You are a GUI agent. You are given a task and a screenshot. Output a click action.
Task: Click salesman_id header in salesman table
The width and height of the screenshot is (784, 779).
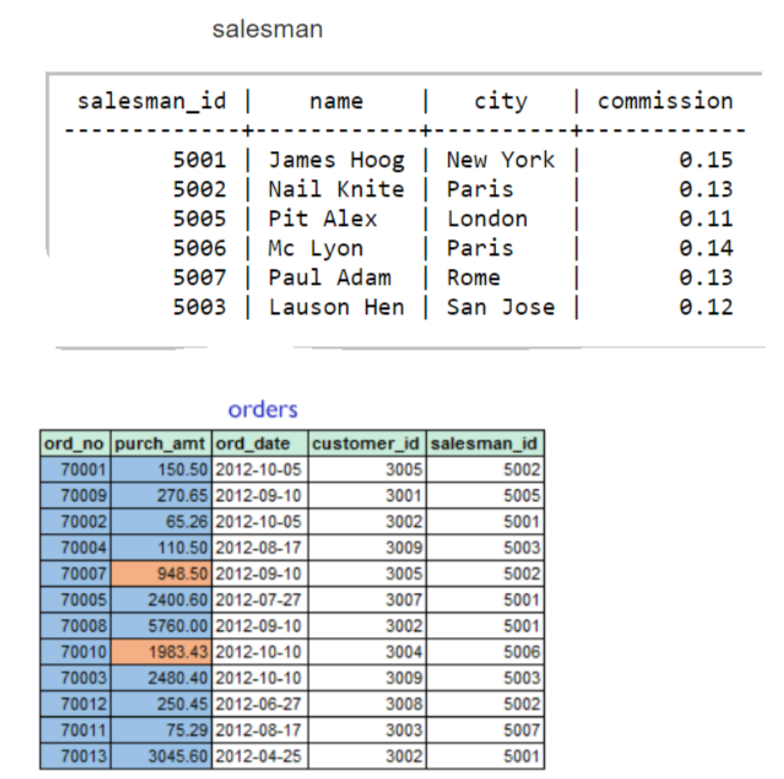pos(152,102)
